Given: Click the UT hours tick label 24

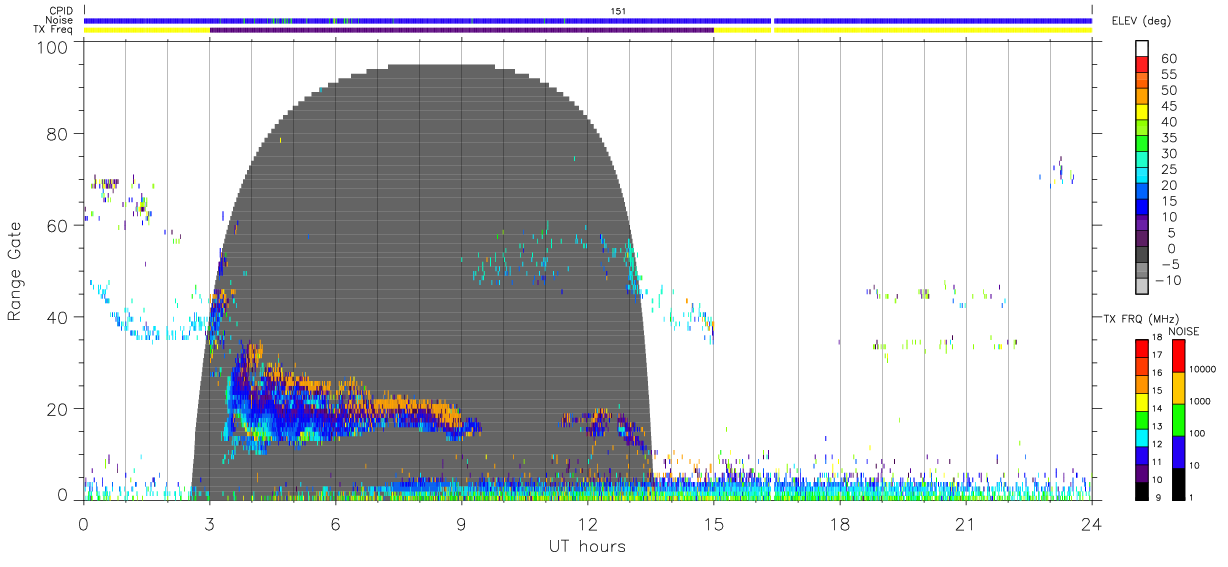Looking at the screenshot, I should [1092, 524].
